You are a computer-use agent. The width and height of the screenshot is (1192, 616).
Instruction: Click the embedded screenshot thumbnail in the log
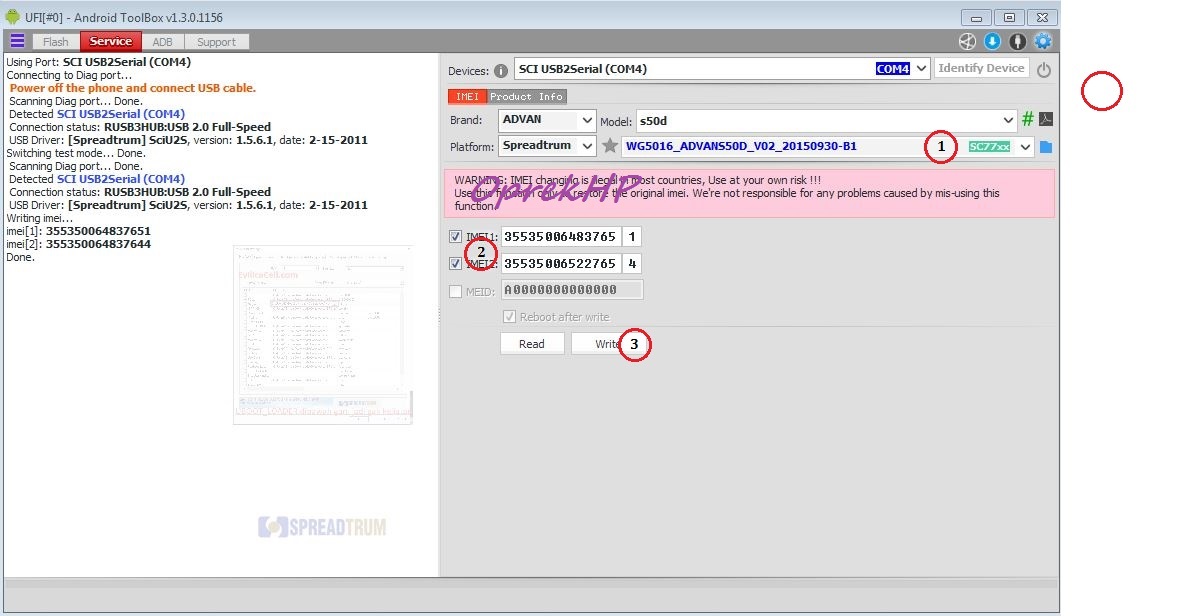click(x=322, y=335)
